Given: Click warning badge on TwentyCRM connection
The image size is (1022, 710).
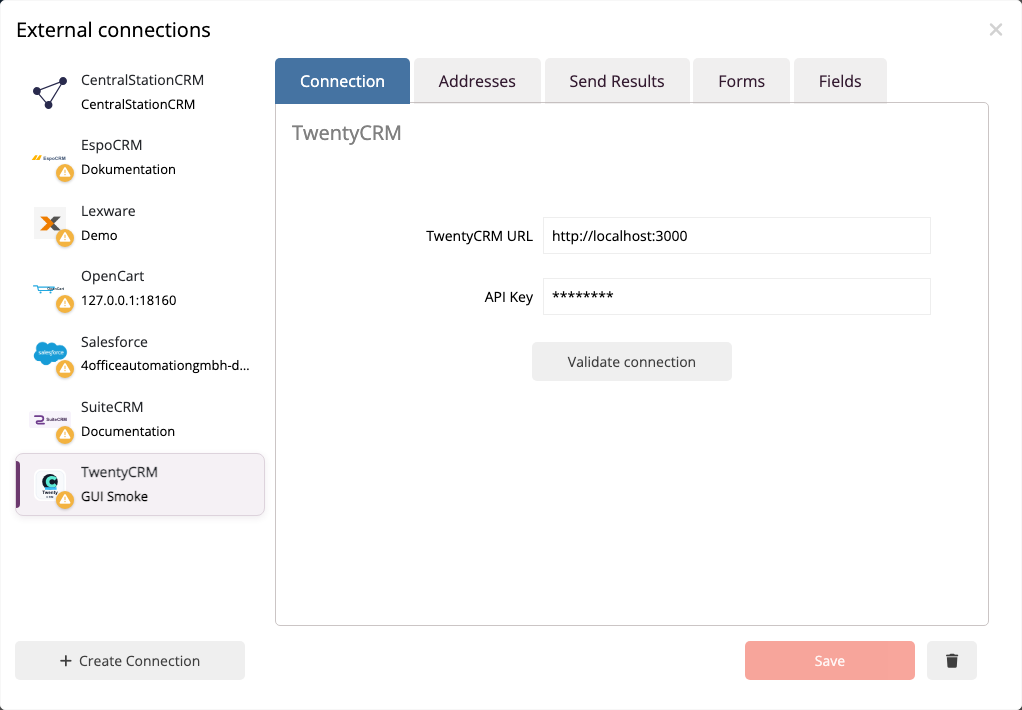Looking at the screenshot, I should click(x=65, y=499).
